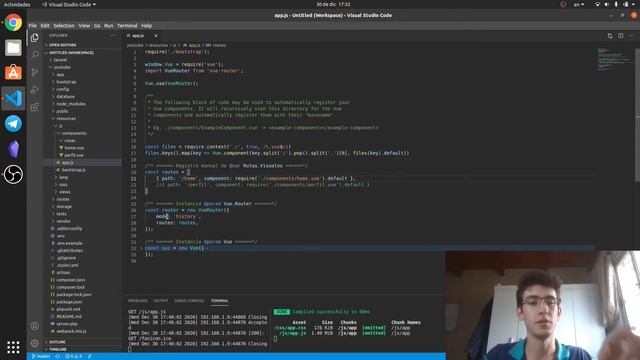Open the clock and calendar in top bar
Image resolution: width=640 pixels, height=360 pixels.
[x=333, y=4]
